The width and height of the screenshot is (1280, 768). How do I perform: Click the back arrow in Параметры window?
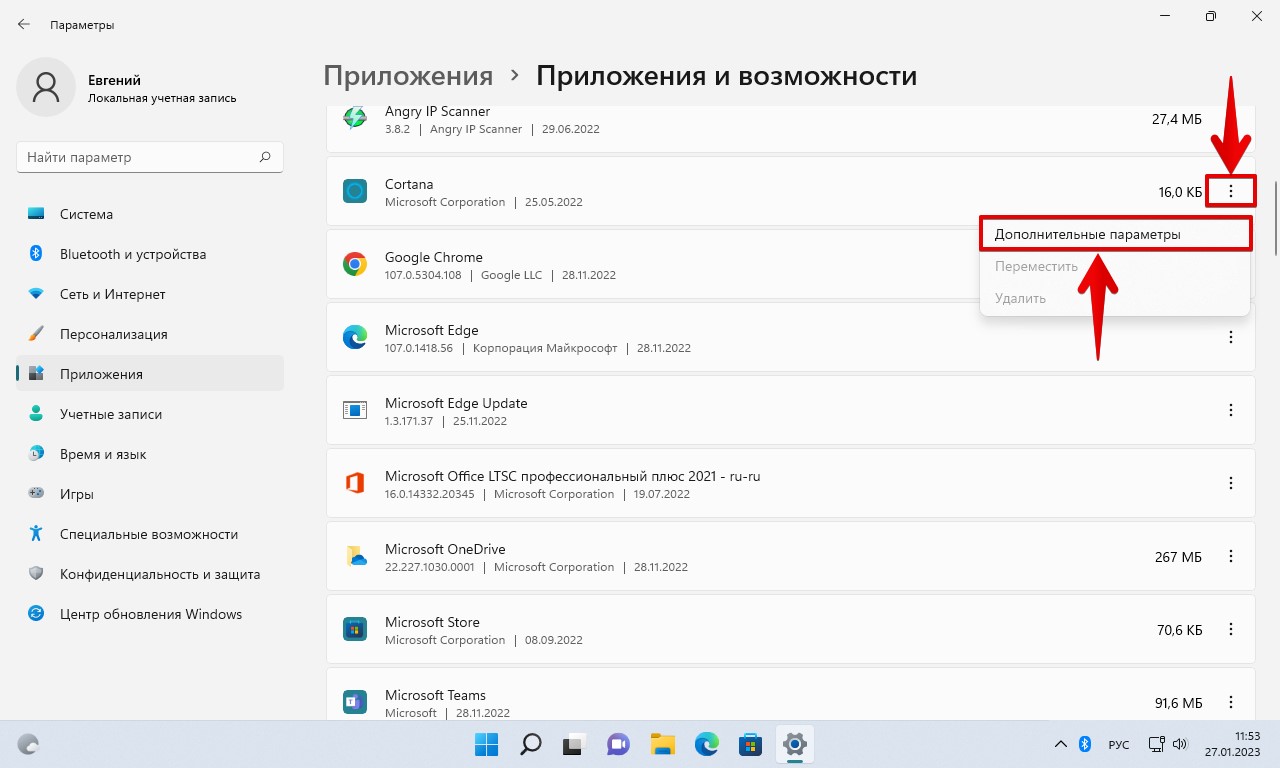[24, 24]
